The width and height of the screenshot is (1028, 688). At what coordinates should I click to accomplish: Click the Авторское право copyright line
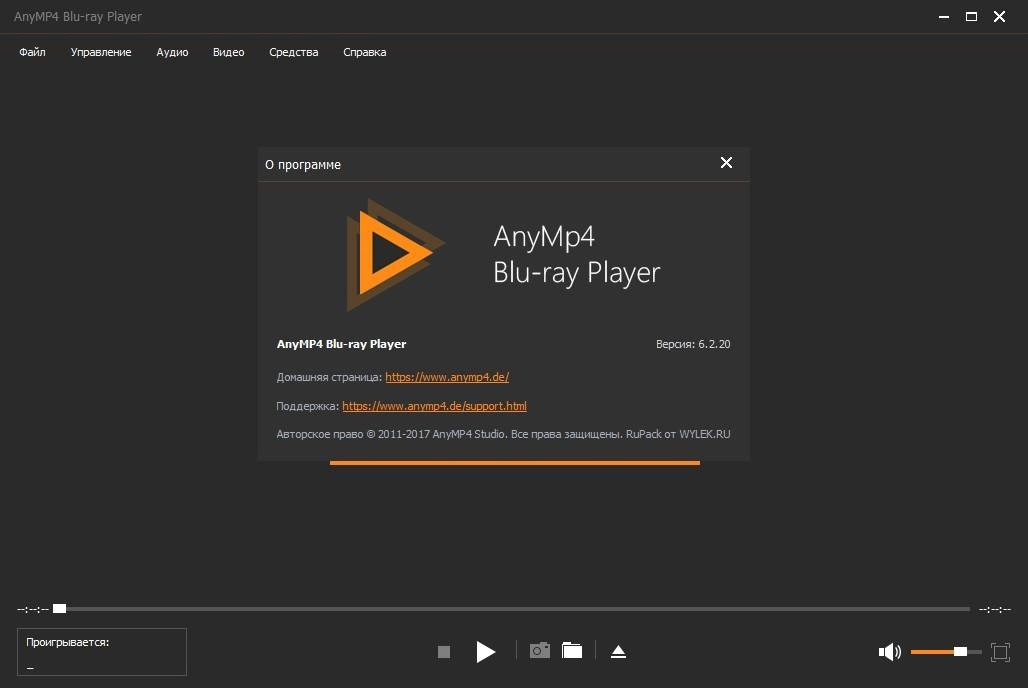[x=504, y=434]
